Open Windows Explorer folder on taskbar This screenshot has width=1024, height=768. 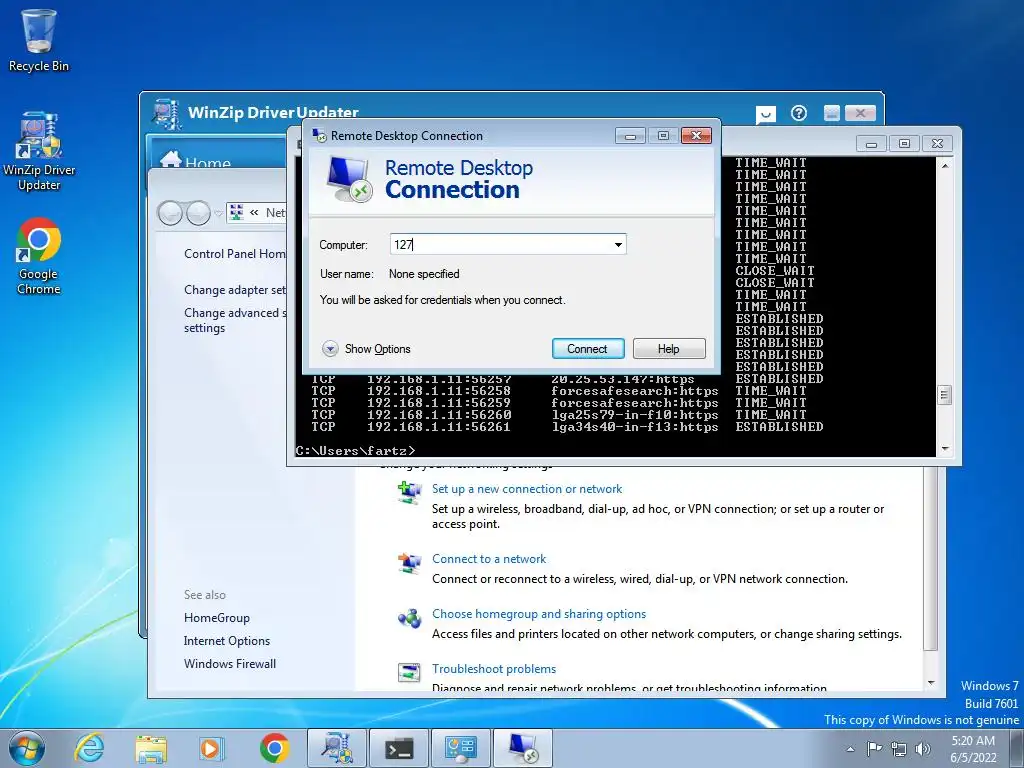151,748
